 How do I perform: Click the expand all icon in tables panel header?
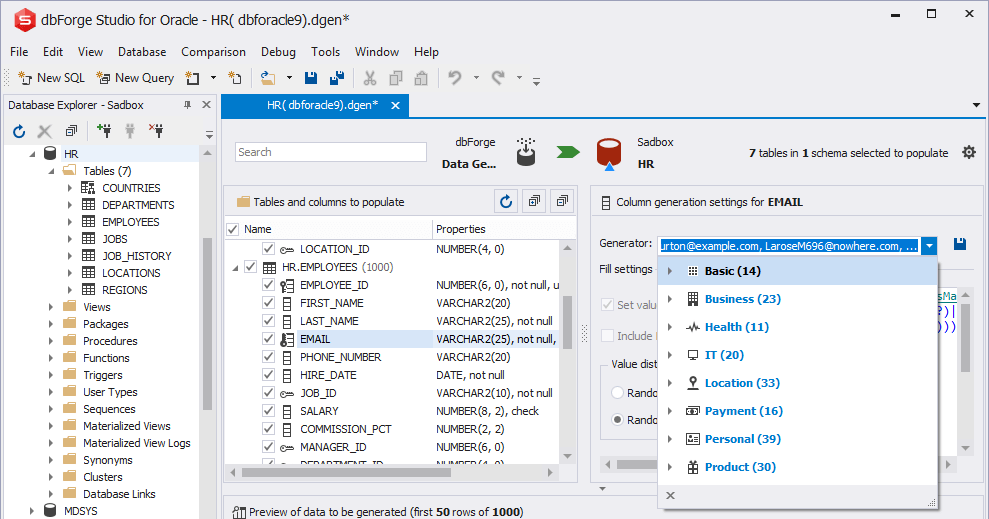click(534, 201)
